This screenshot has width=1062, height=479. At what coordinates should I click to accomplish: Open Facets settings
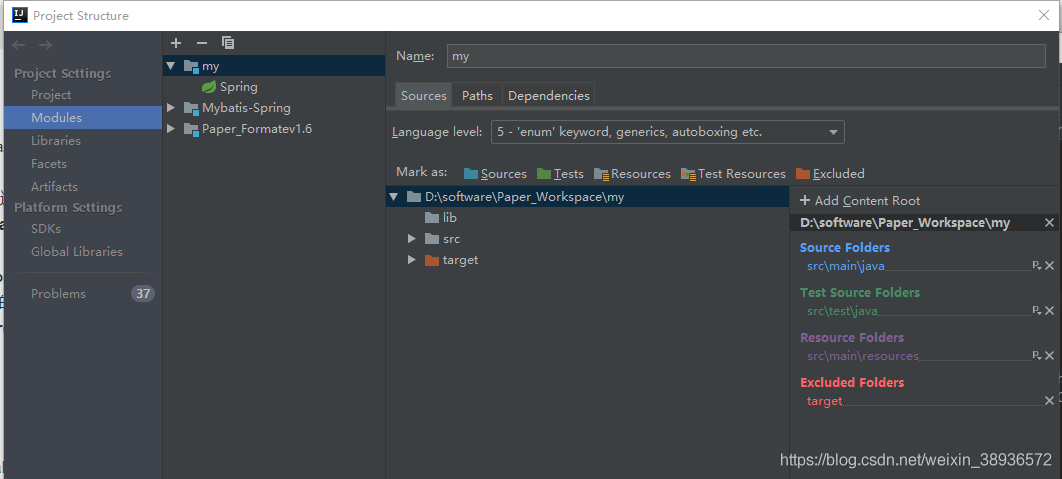tap(49, 163)
